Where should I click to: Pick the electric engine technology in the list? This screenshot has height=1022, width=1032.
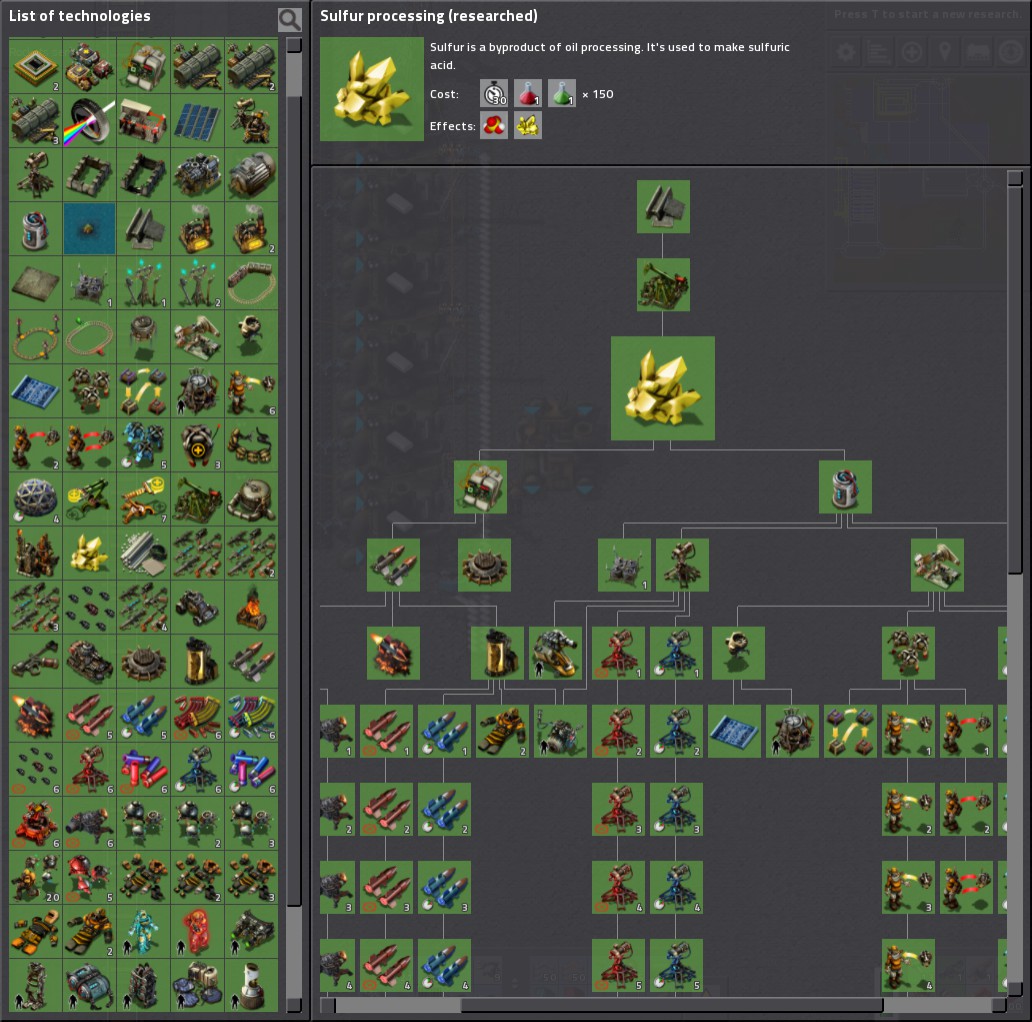click(x=251, y=175)
